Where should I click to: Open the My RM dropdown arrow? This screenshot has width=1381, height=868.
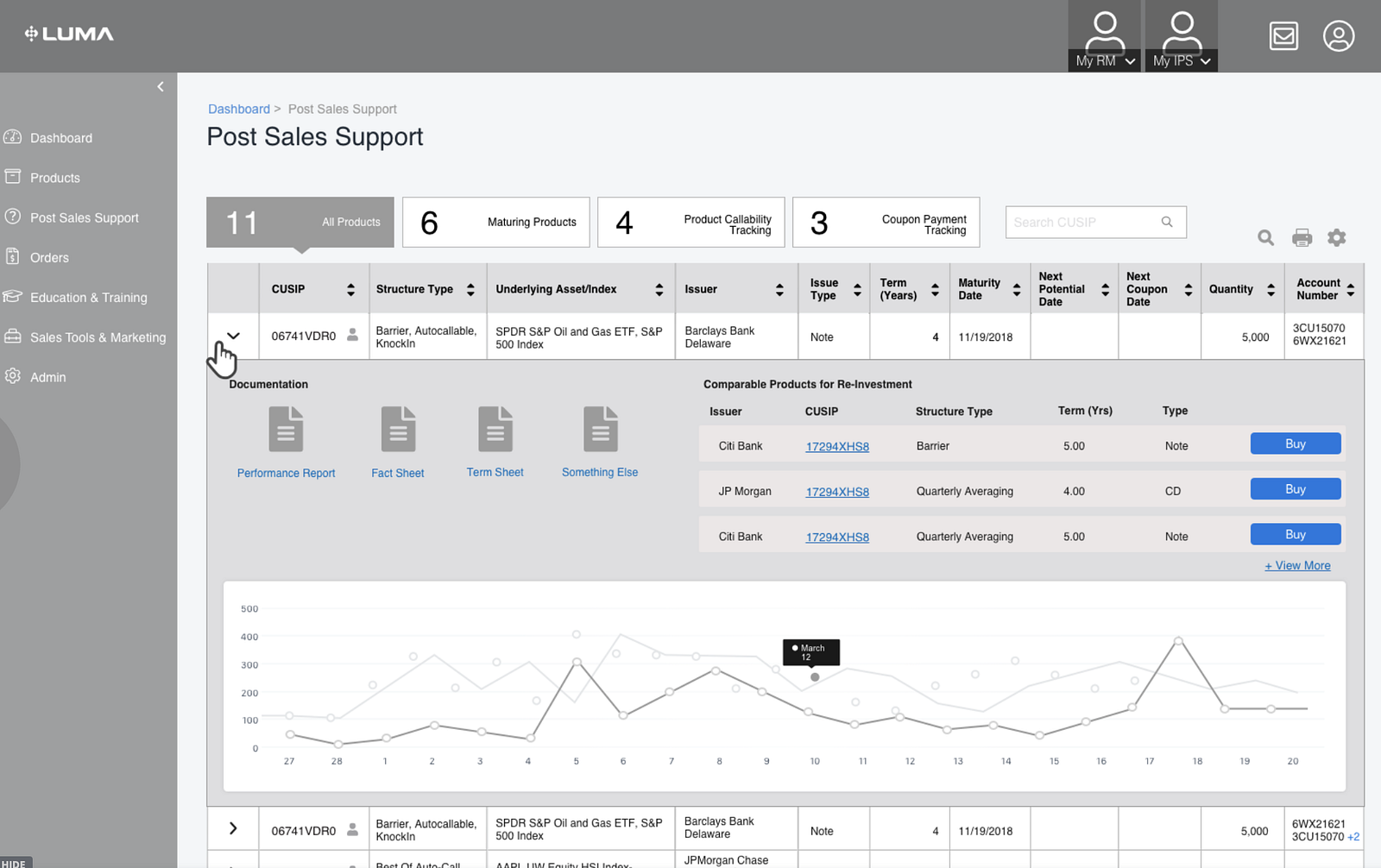1130,61
